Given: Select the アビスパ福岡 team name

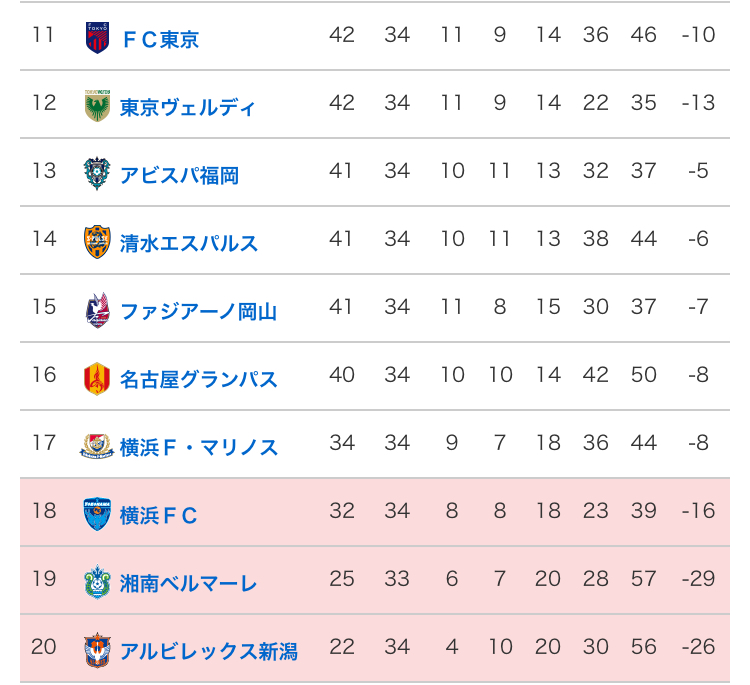Looking at the screenshot, I should point(179,175).
